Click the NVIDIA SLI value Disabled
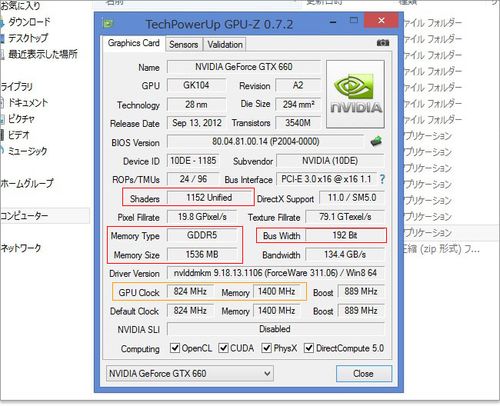The width and height of the screenshot is (500, 406). pyautogui.click(x=275, y=329)
